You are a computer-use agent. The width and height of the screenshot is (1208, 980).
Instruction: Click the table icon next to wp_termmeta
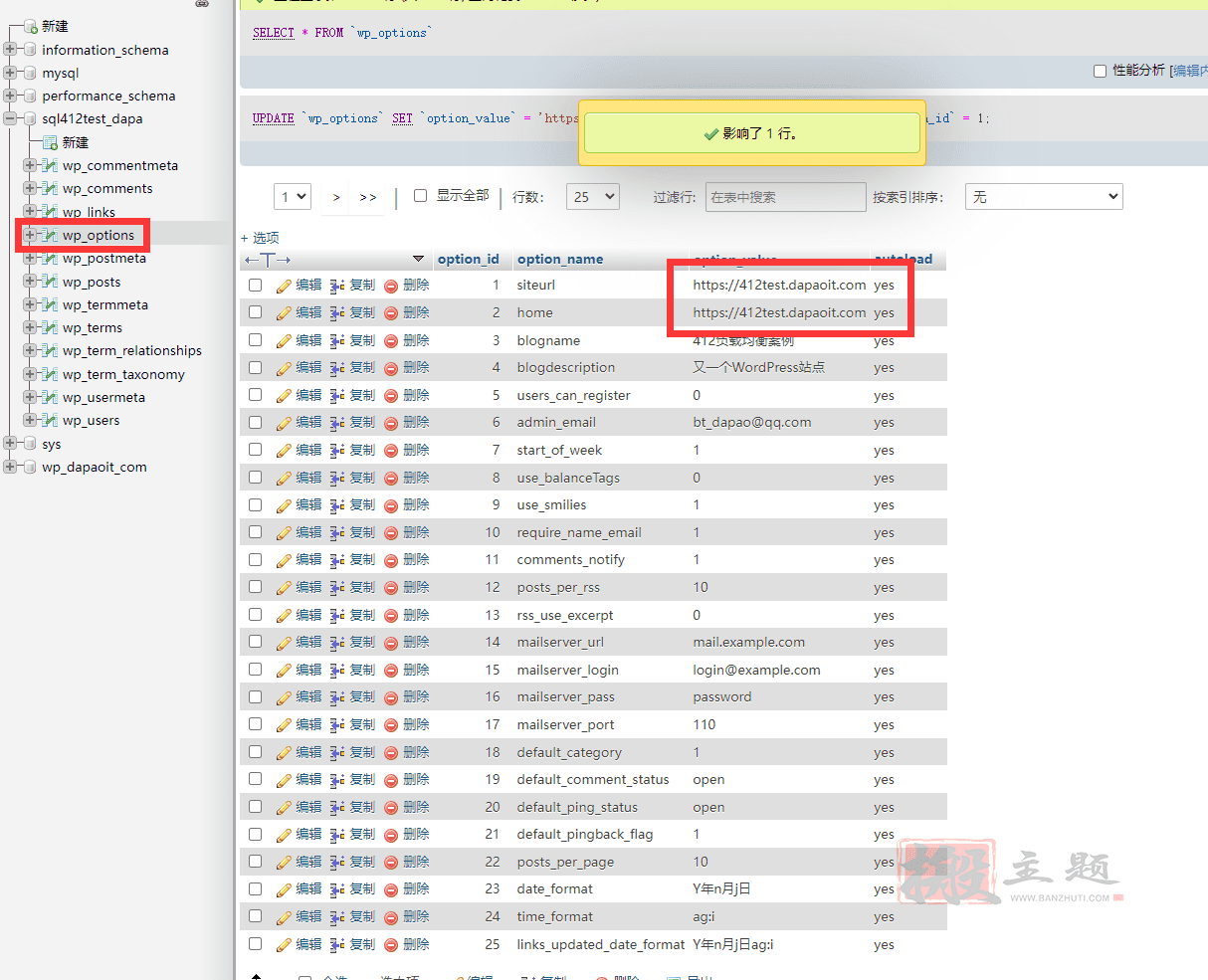coord(49,304)
